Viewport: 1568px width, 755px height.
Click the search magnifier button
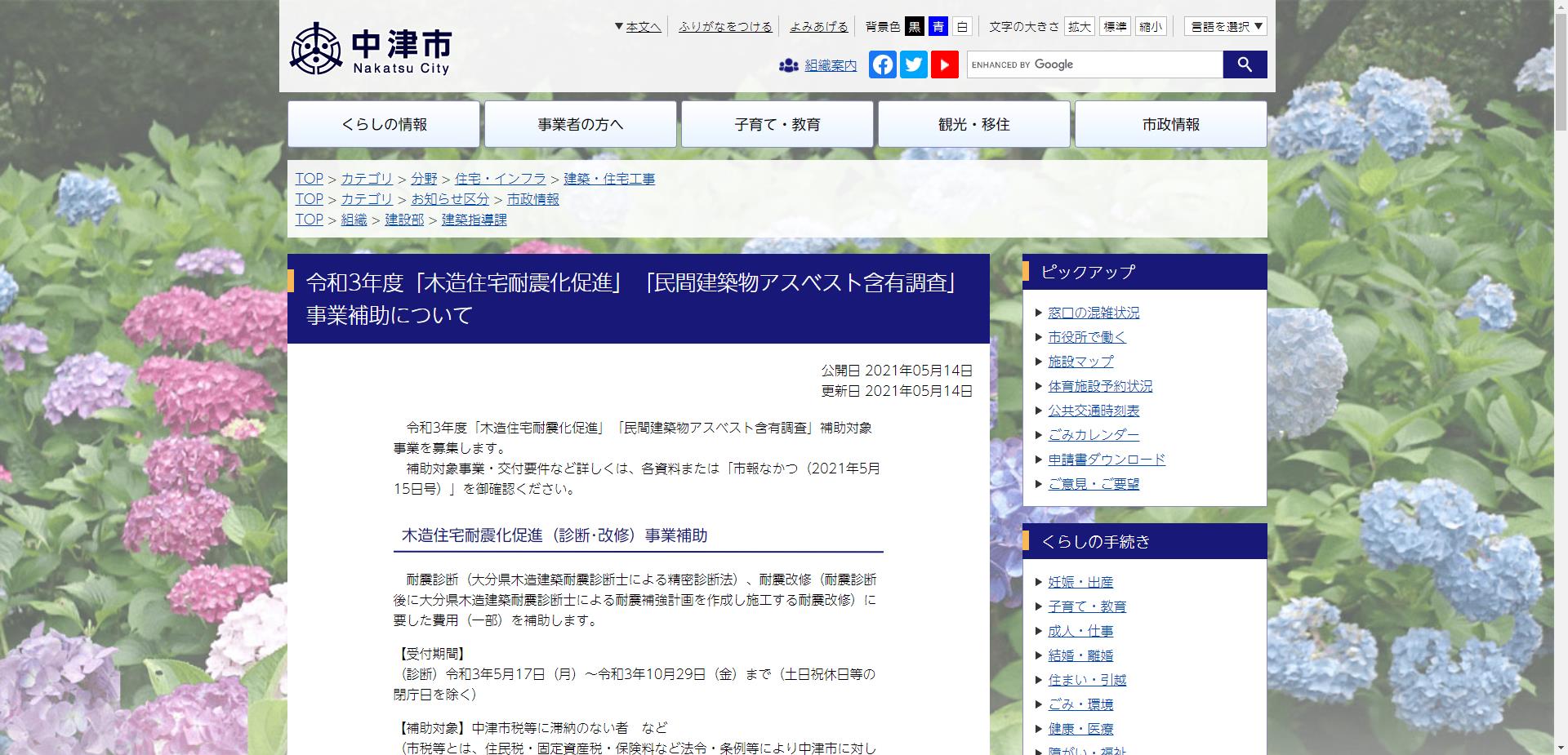(1243, 64)
